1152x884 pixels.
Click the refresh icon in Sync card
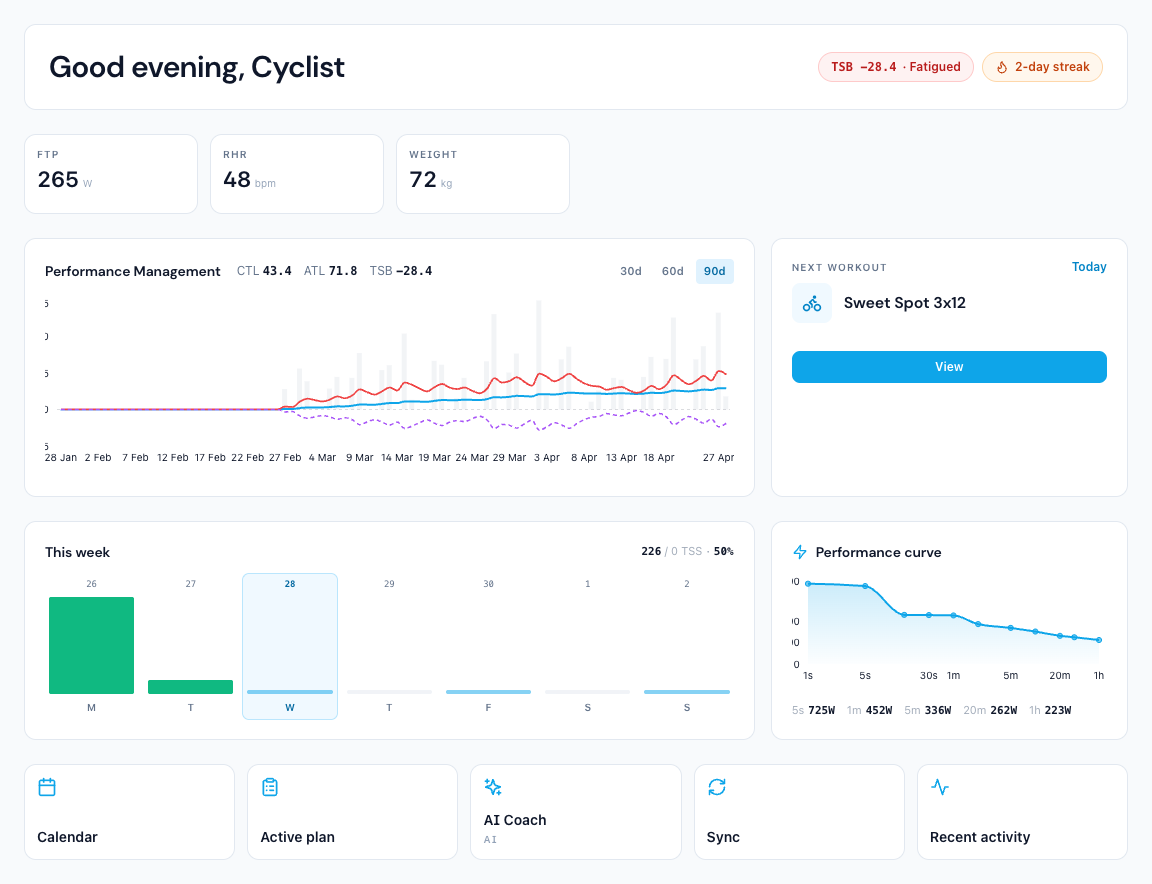(x=716, y=787)
